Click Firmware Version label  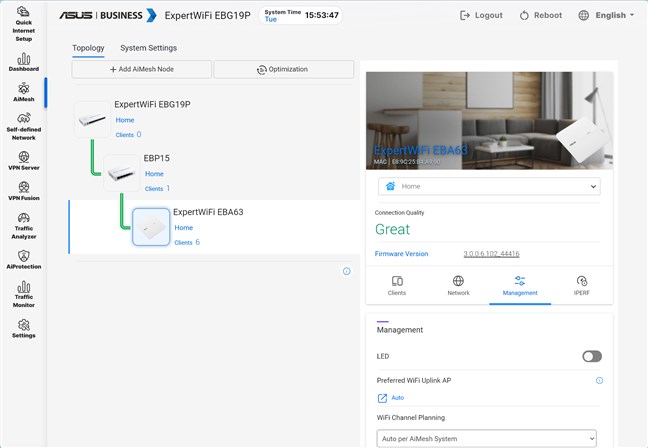click(401, 254)
